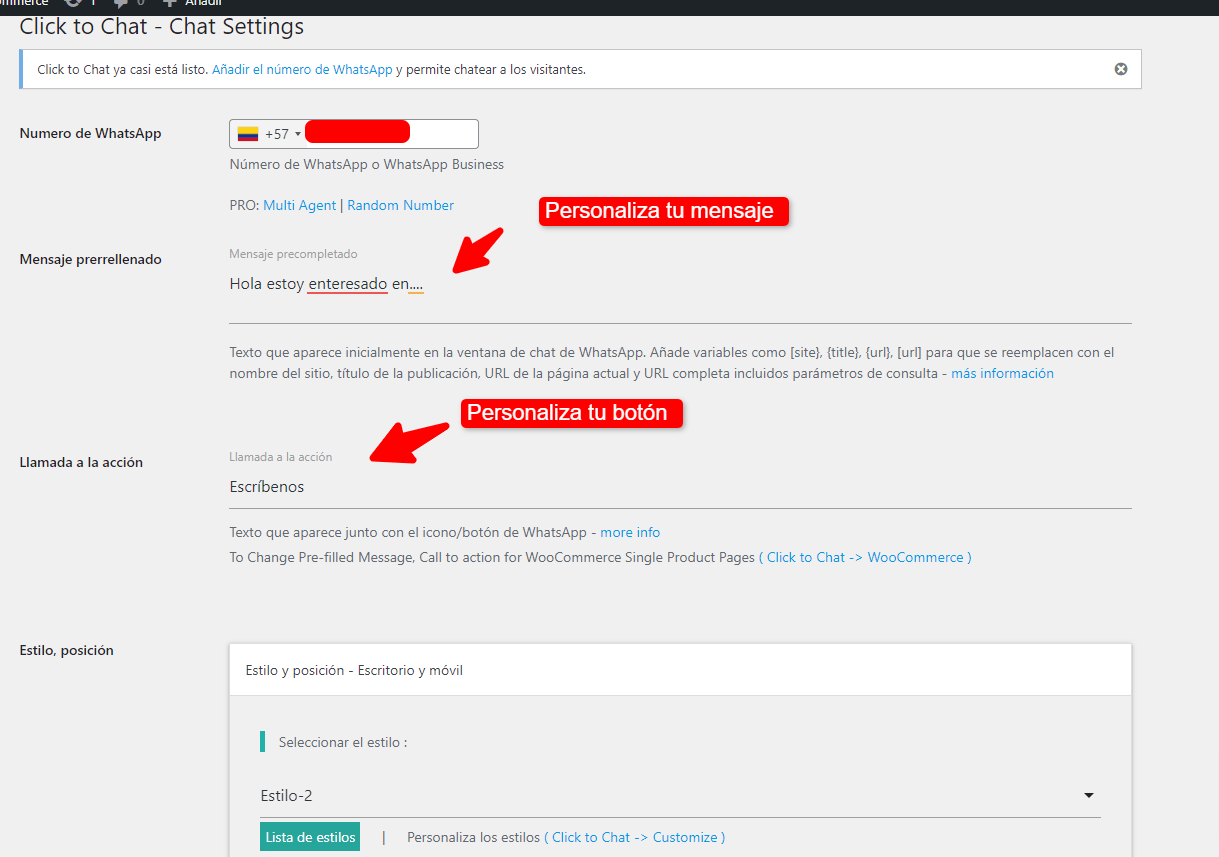Image resolution: width=1219 pixels, height=857 pixels.
Task: Click the 'Numero de WhatsApp' label
Action: (x=90, y=133)
